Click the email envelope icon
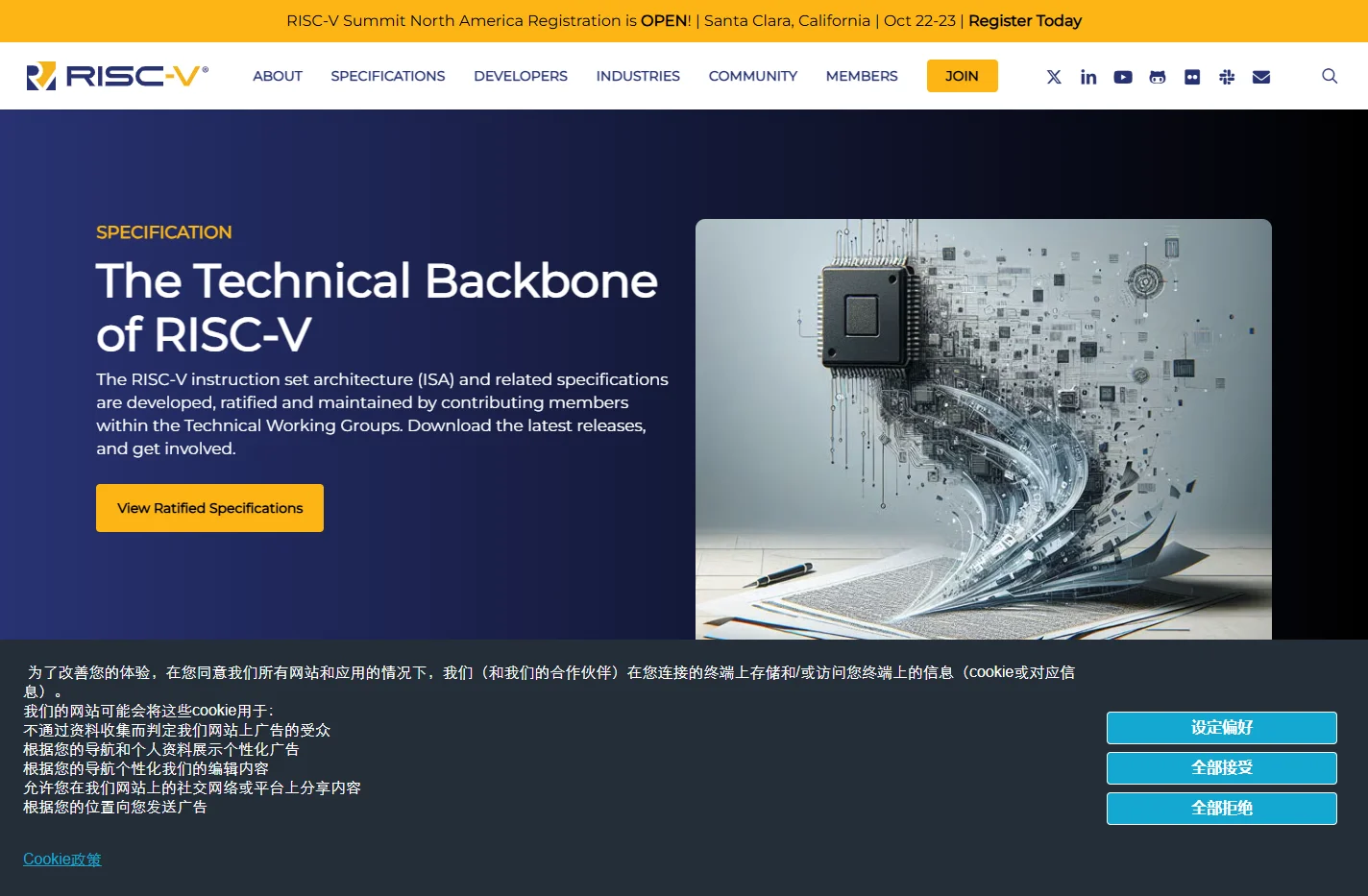Viewport: 1368px width, 896px height. [x=1261, y=77]
